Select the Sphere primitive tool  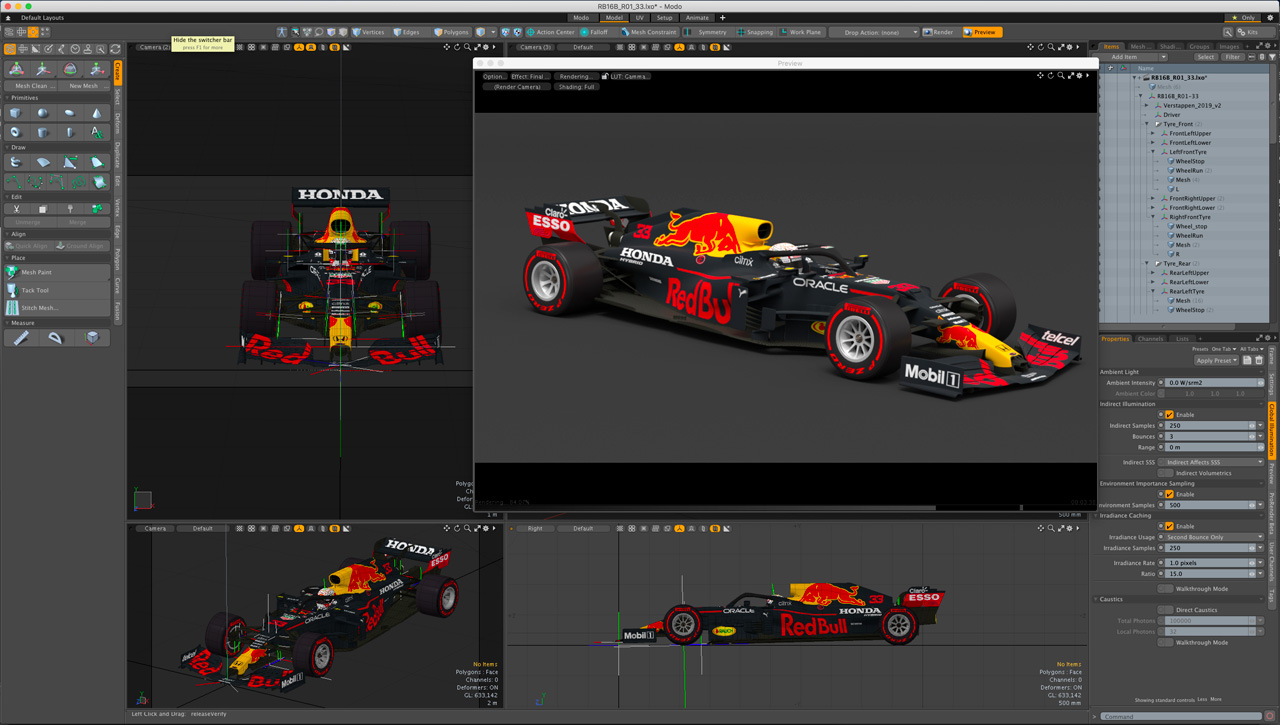pyautogui.click(x=43, y=113)
